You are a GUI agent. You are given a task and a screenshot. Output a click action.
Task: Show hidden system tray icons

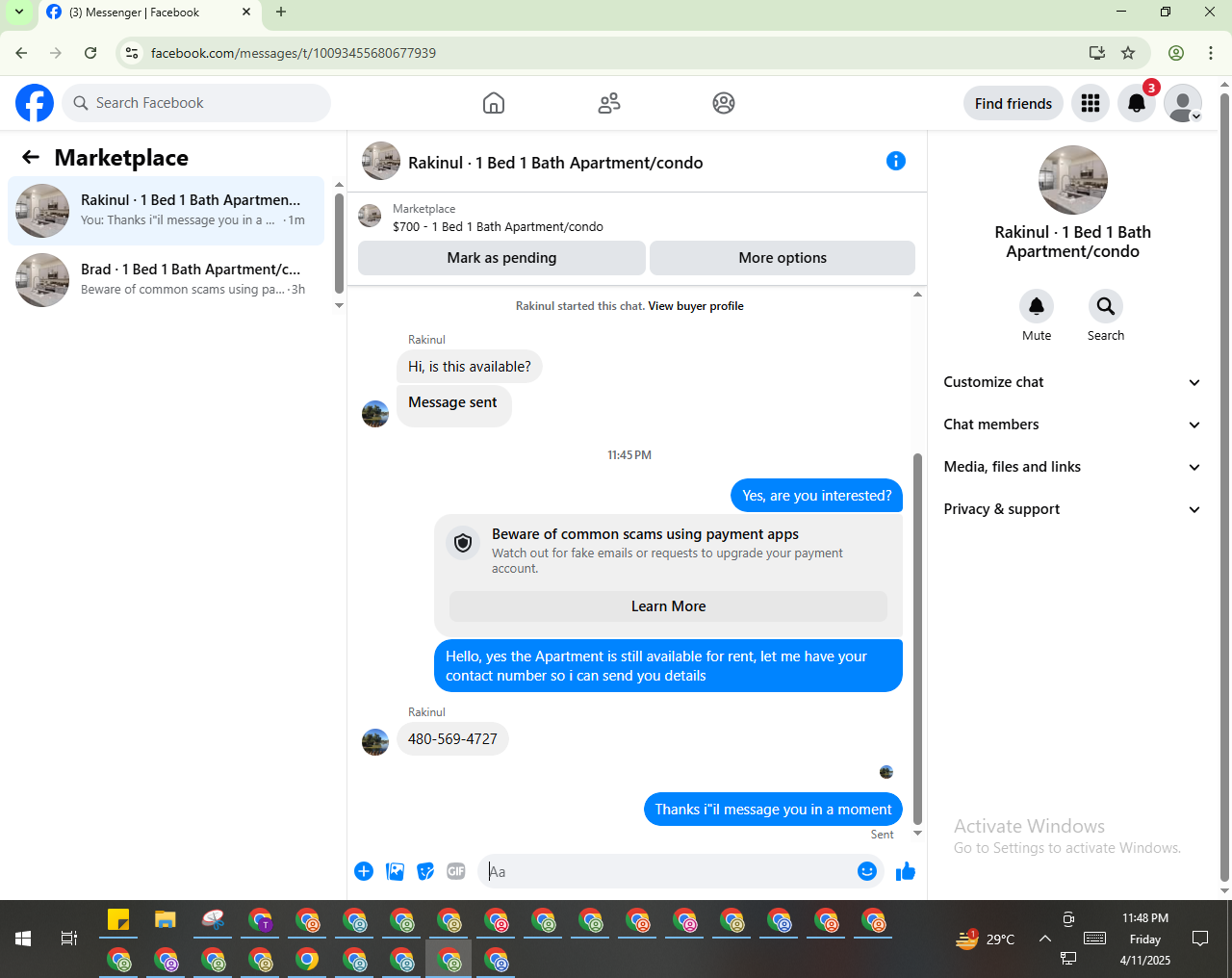point(1044,939)
